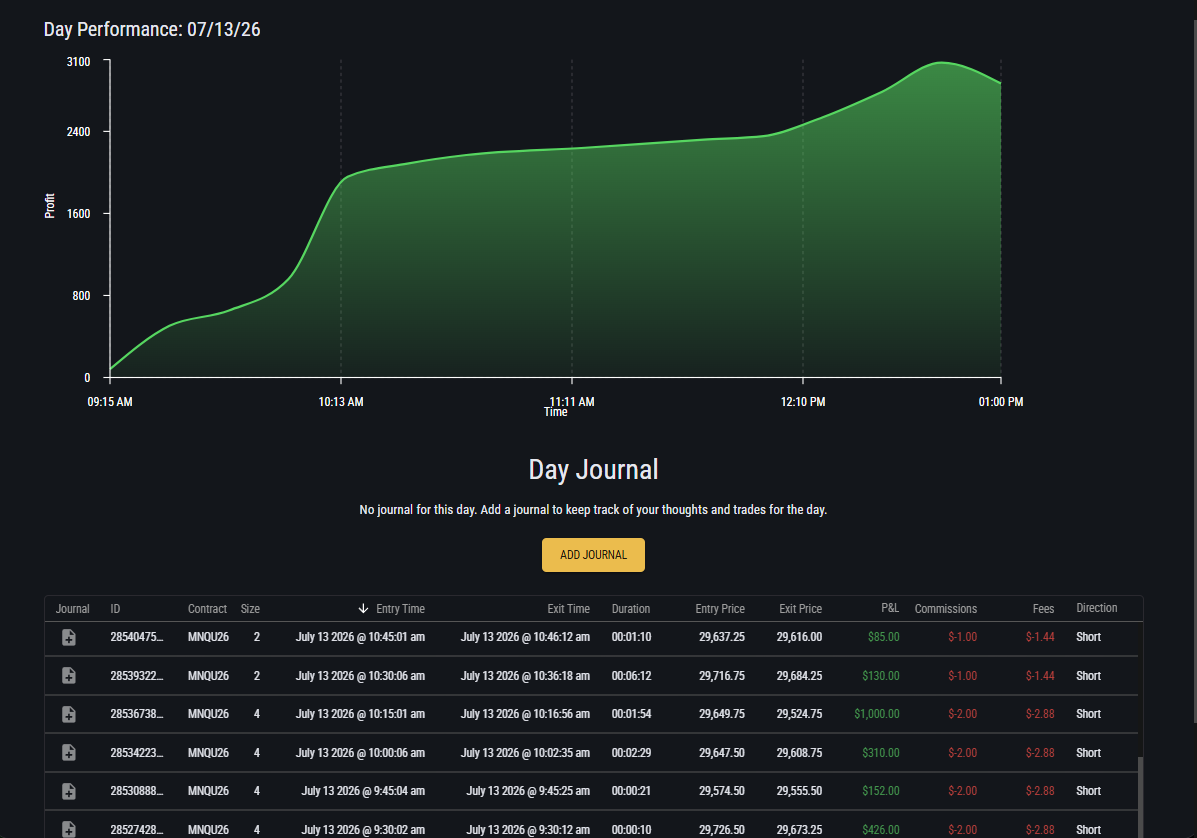Click the page vertical scrollbar
The width and height of the screenshot is (1197, 838).
tap(1193, 370)
